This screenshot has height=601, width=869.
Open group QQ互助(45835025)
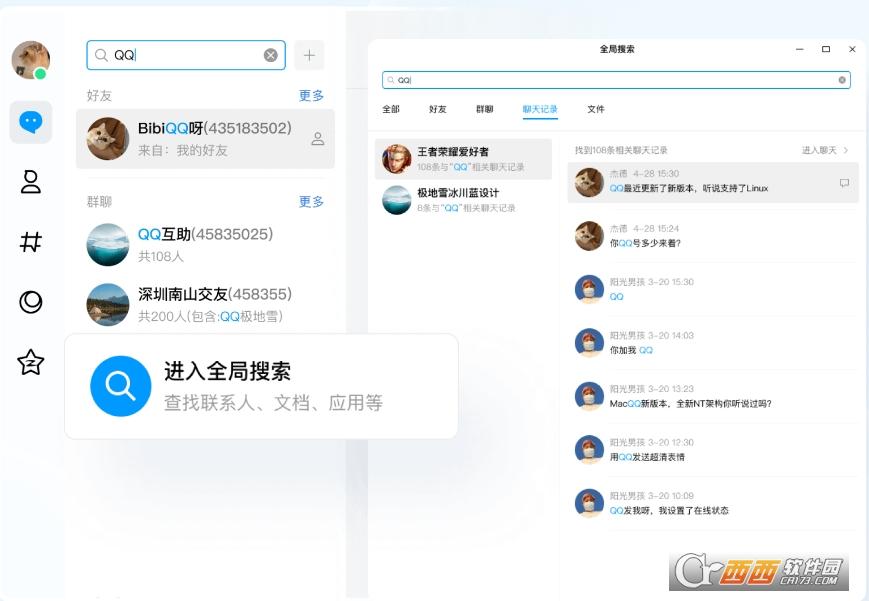point(206,245)
